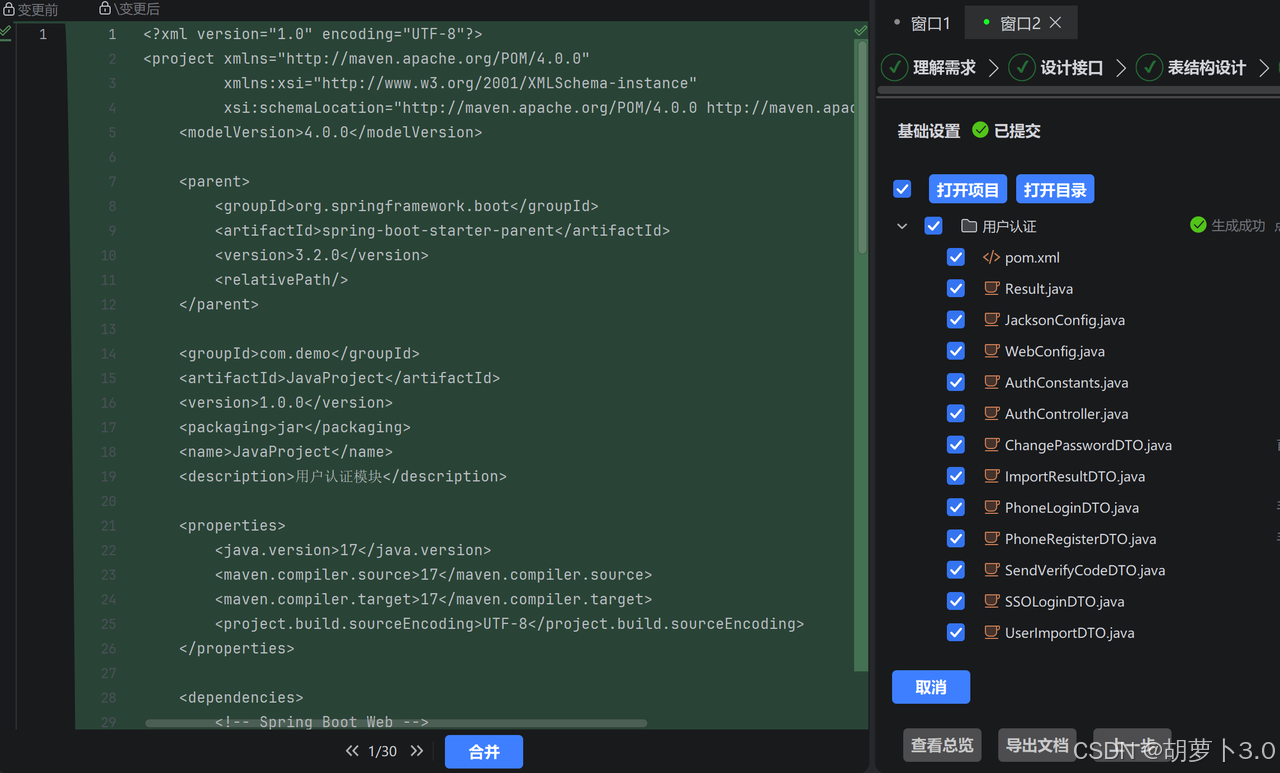This screenshot has width=1280, height=773.
Task: Click the Result.java file icon
Action: coord(991,288)
